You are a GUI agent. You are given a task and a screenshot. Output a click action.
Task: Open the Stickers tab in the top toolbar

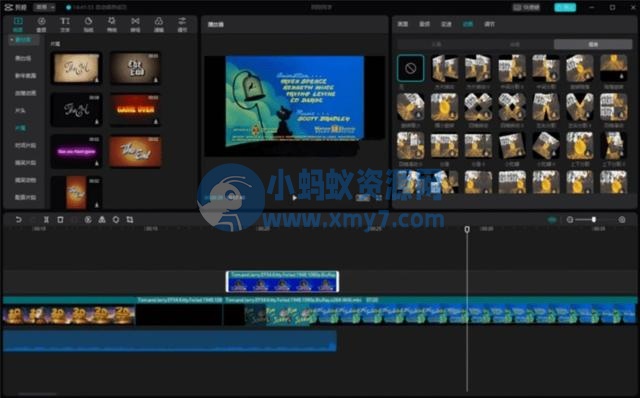(x=88, y=24)
